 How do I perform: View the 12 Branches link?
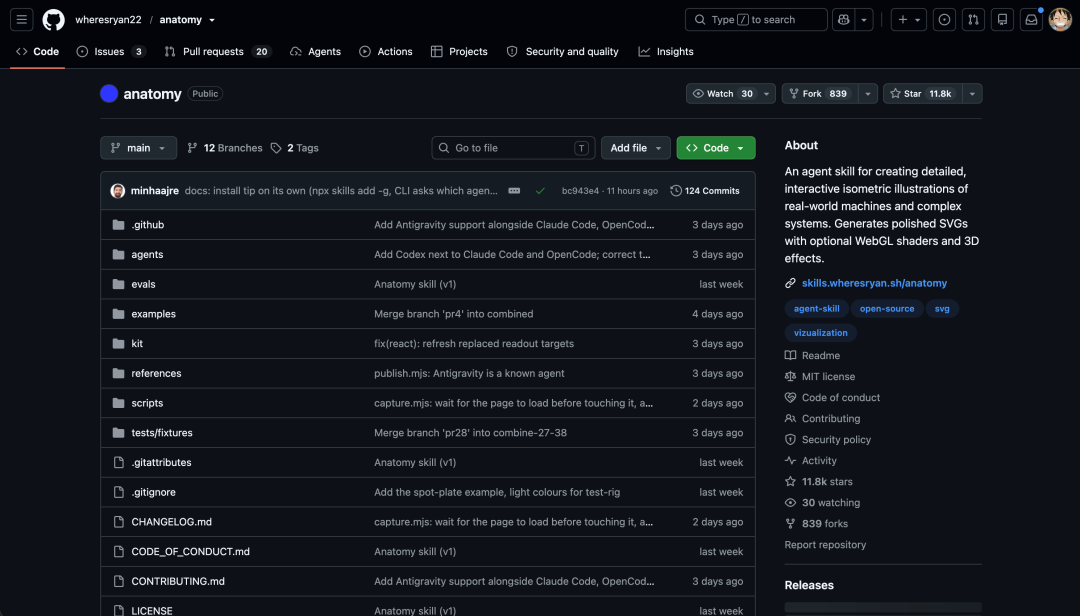(x=225, y=148)
